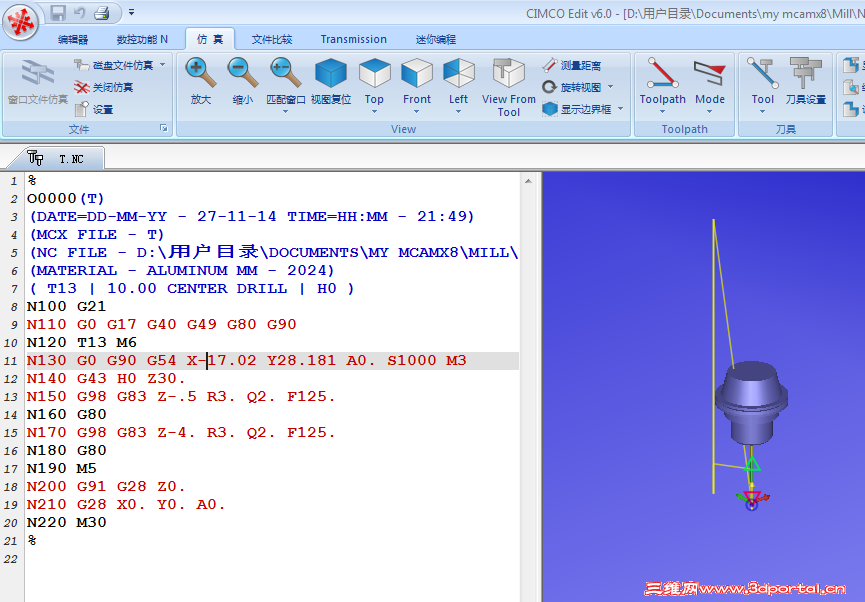The image size is (865, 602).
Task: Open the 数控功能 N ribbon tab
Action: [x=142, y=39]
